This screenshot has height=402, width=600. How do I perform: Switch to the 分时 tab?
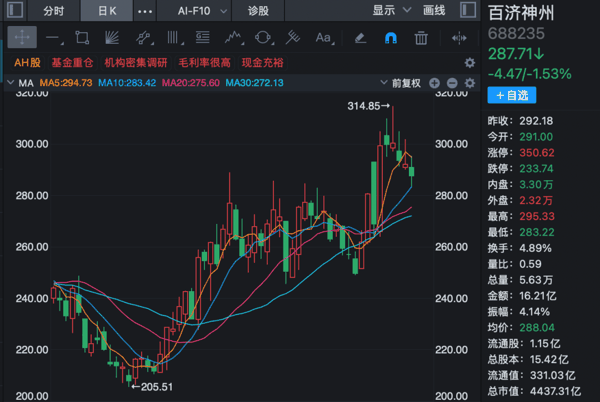(x=53, y=11)
